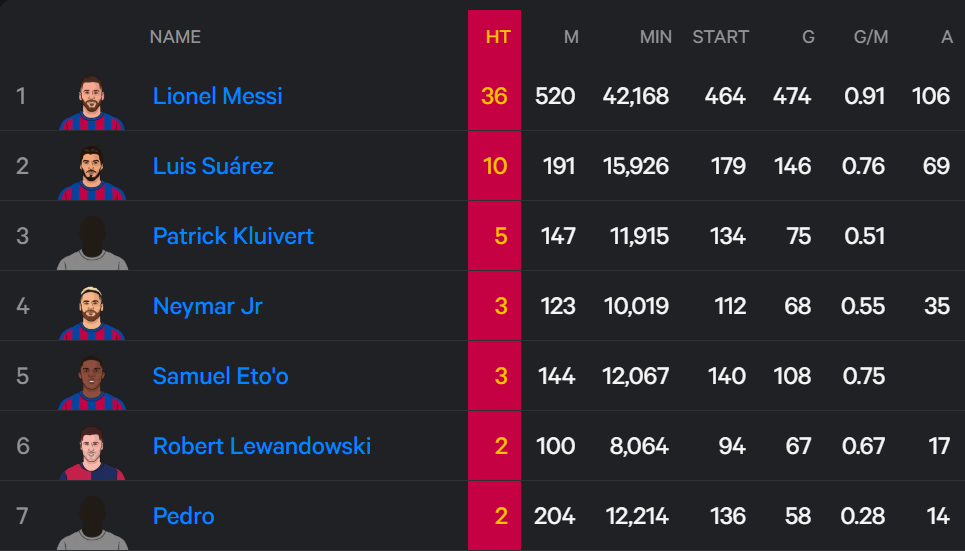The width and height of the screenshot is (965, 551).
Task: View Samuel Eto'o's profile via name link
Action: 220,376
